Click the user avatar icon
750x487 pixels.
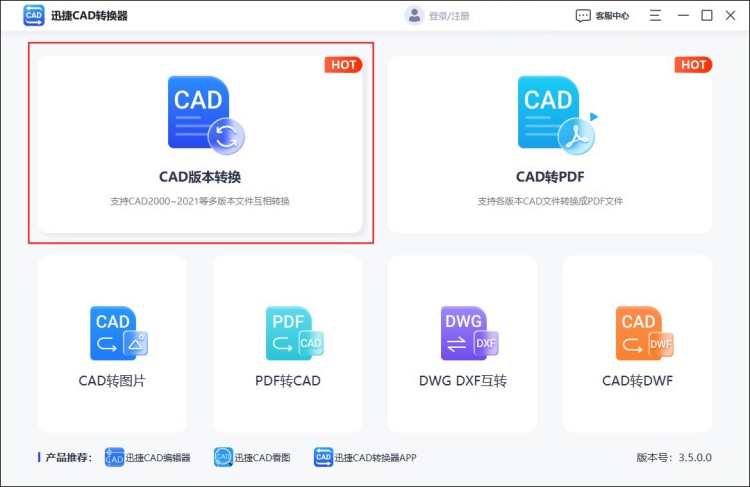(414, 15)
